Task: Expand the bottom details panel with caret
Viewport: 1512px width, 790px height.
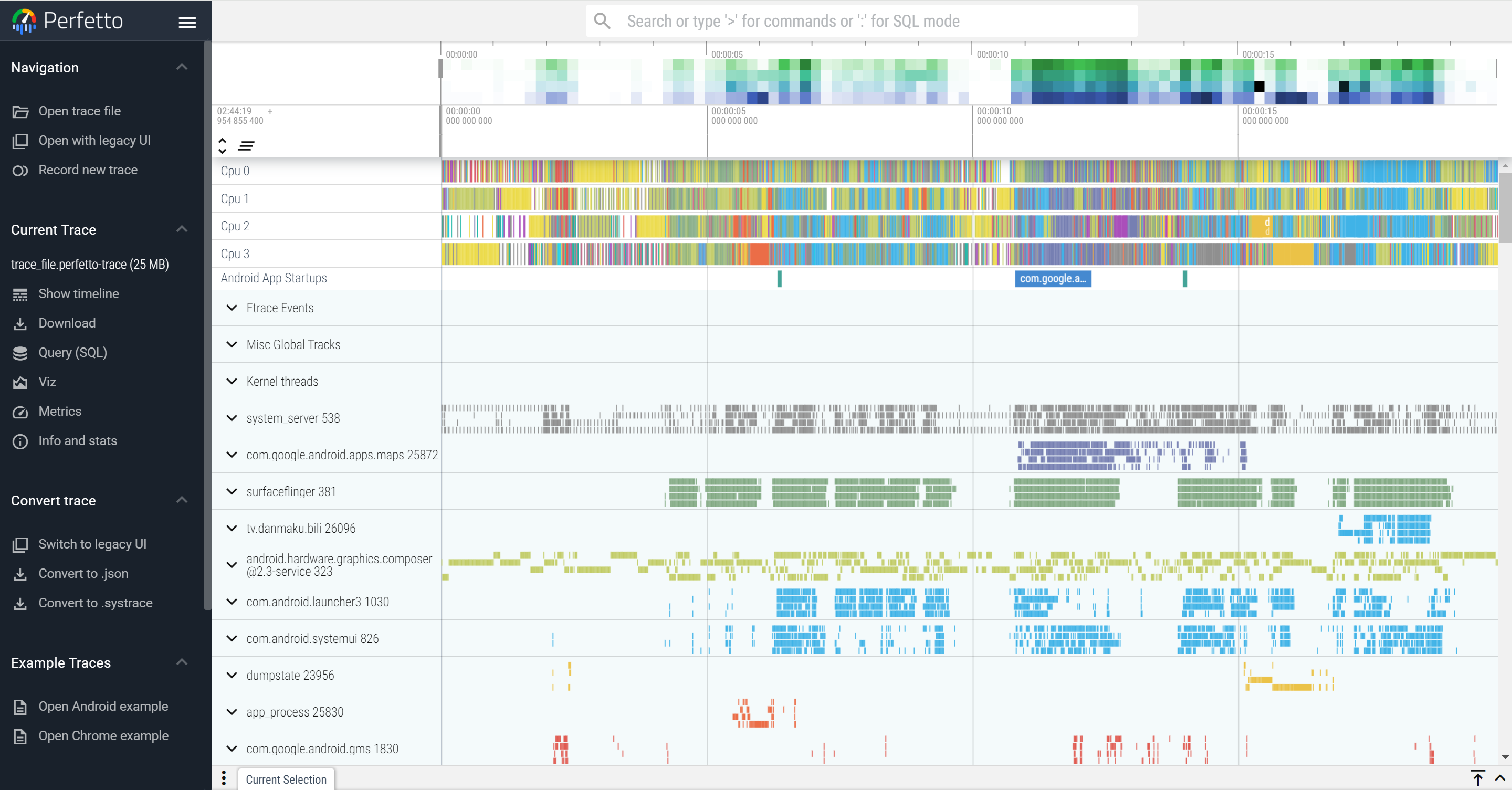Action: 1500,778
